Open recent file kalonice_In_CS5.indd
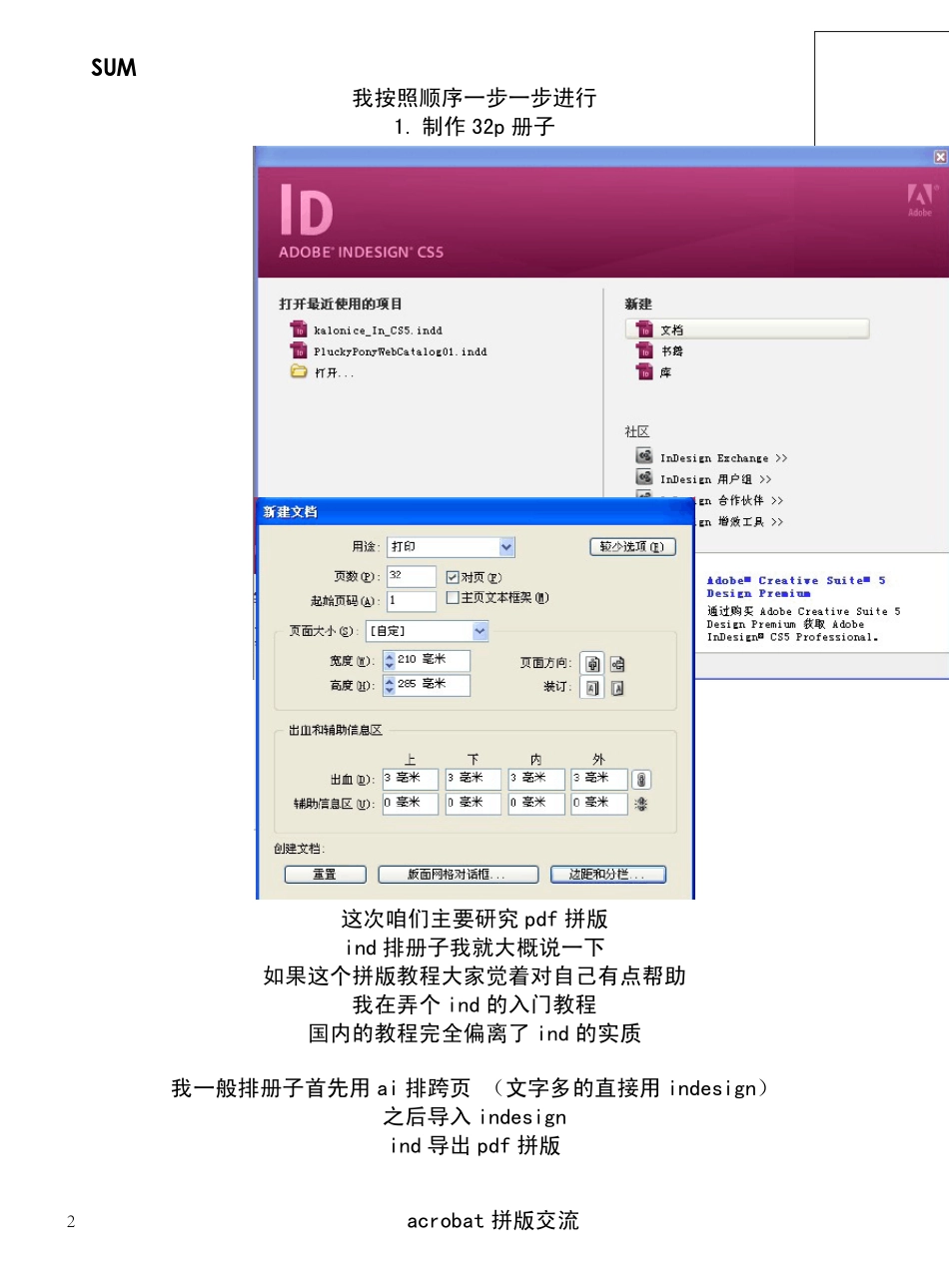The image size is (949, 1288). [x=378, y=330]
